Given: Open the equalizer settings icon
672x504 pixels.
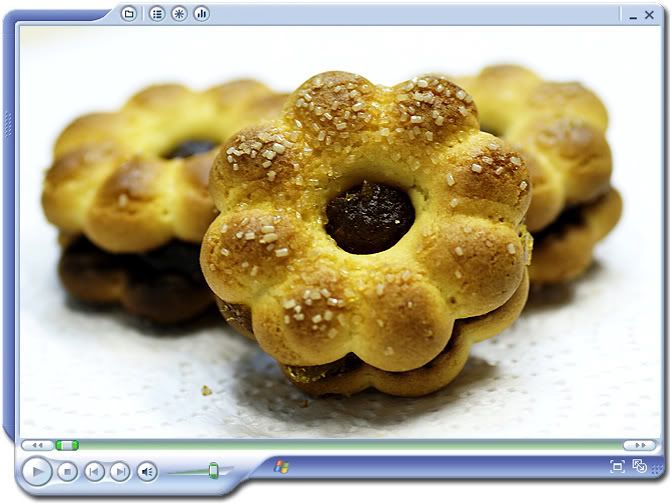Looking at the screenshot, I should point(201,13).
